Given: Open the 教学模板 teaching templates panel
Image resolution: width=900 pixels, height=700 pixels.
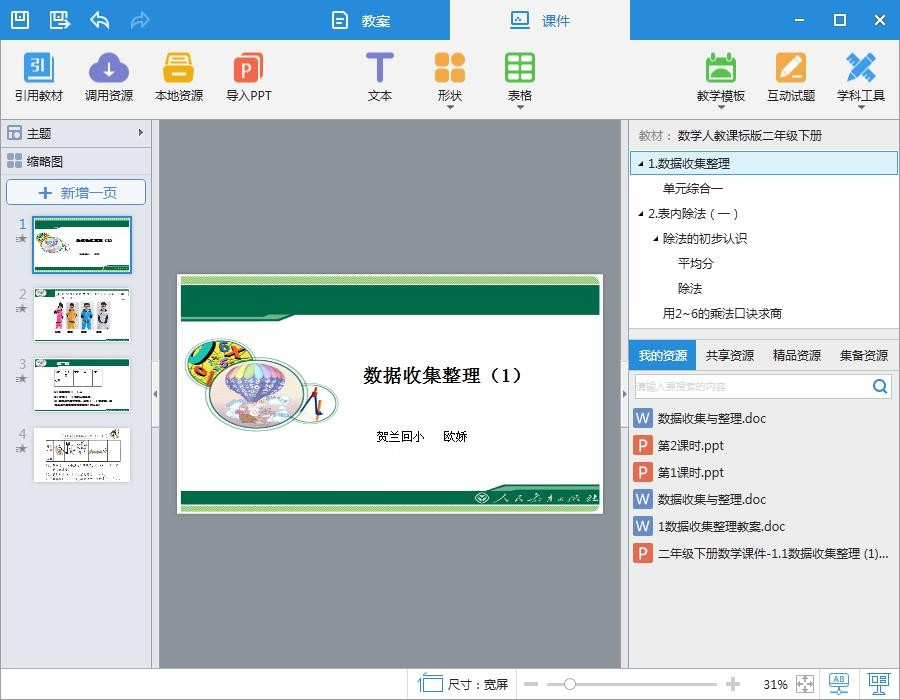Looking at the screenshot, I should 723,75.
